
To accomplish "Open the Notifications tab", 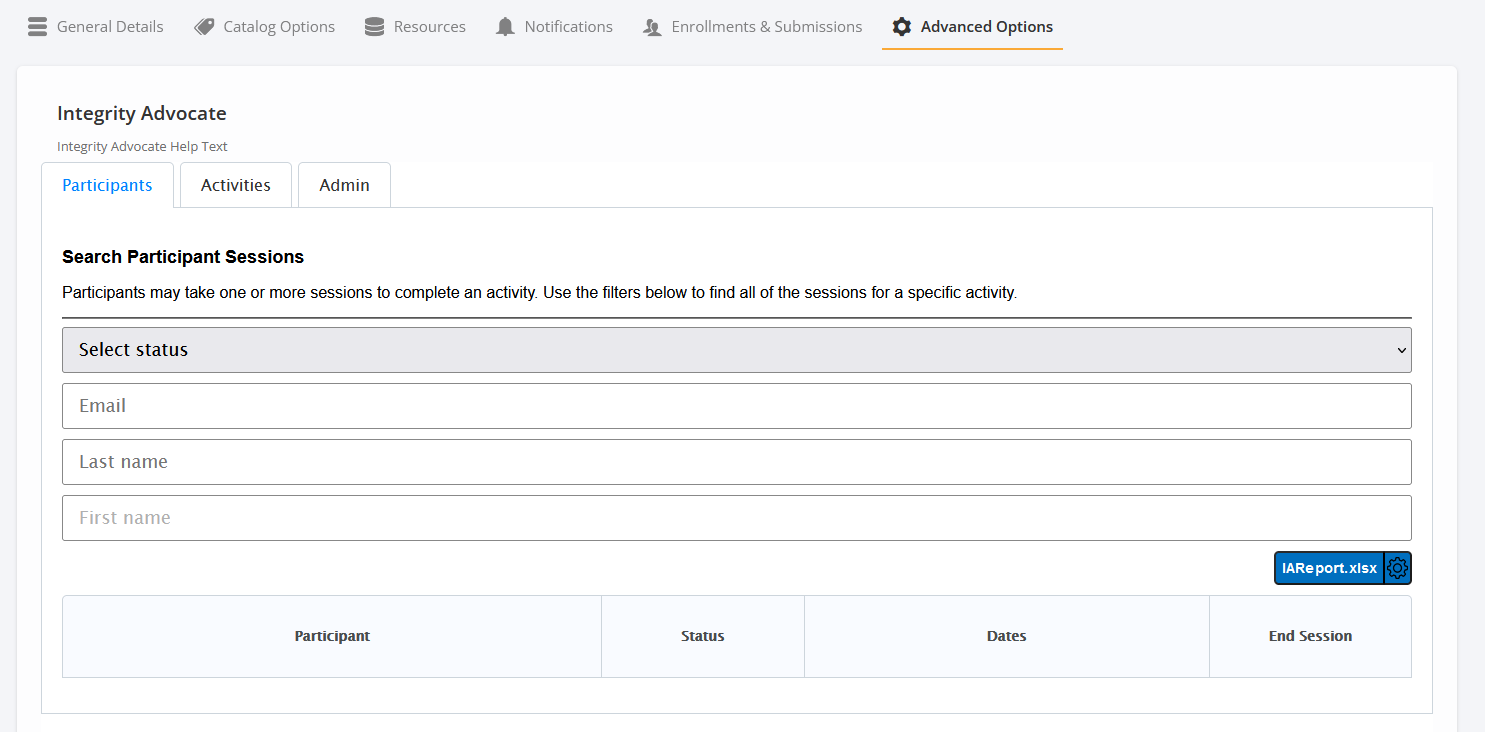I will click(x=554, y=27).
